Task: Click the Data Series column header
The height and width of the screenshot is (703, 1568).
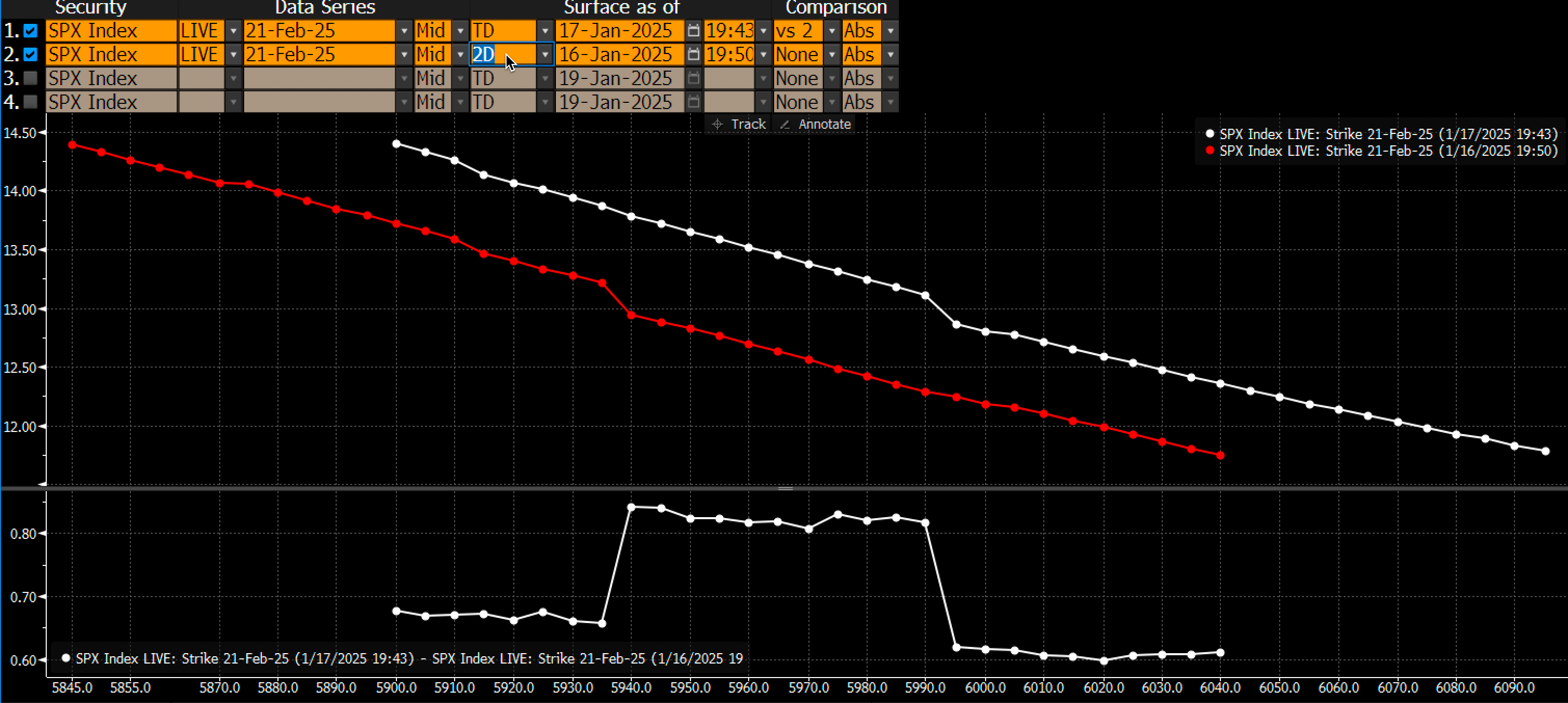Action: coord(325,8)
